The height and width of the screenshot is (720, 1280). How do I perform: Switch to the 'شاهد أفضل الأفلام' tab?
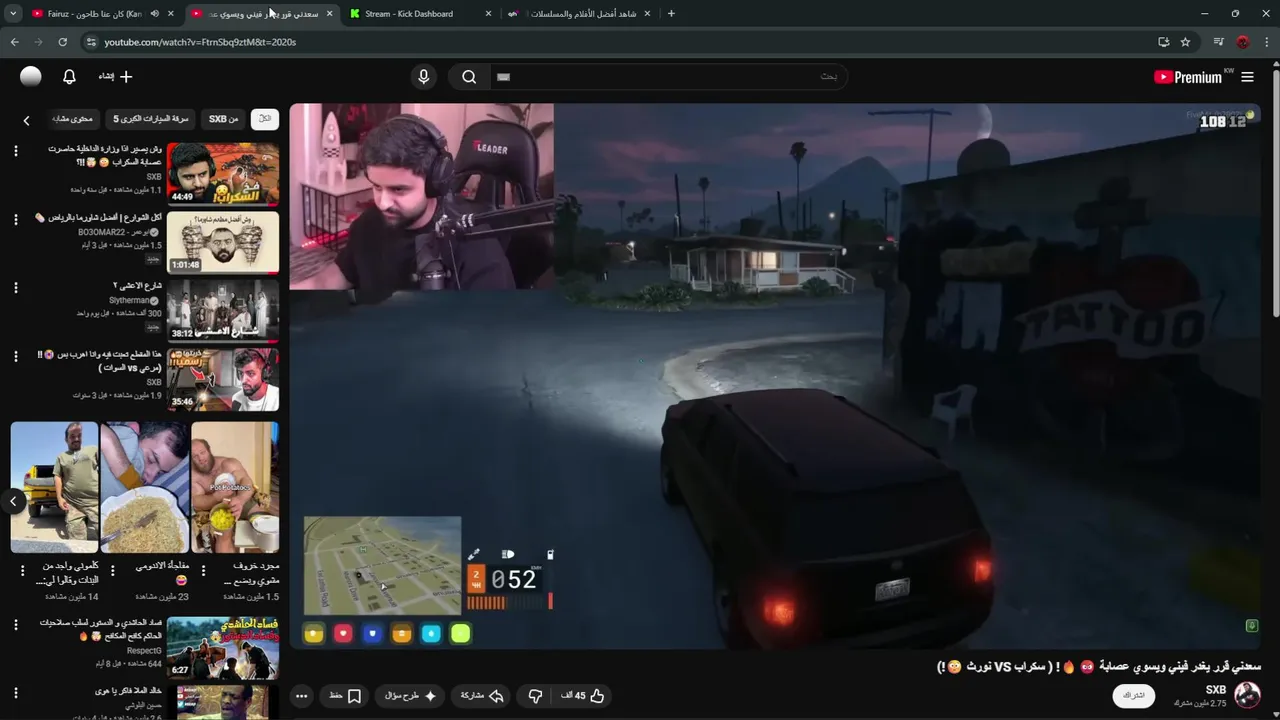(583, 14)
